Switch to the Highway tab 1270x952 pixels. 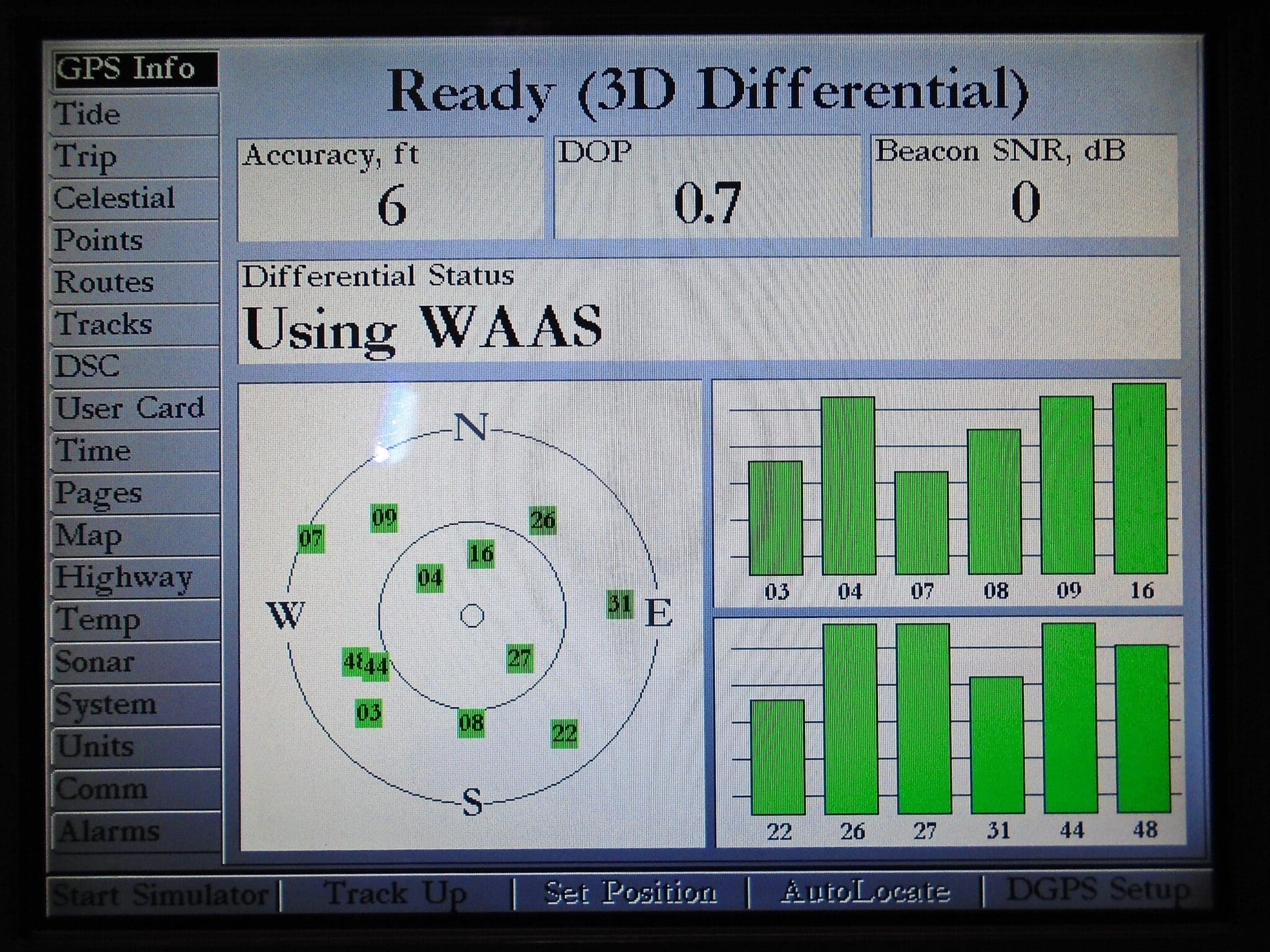click(x=135, y=578)
